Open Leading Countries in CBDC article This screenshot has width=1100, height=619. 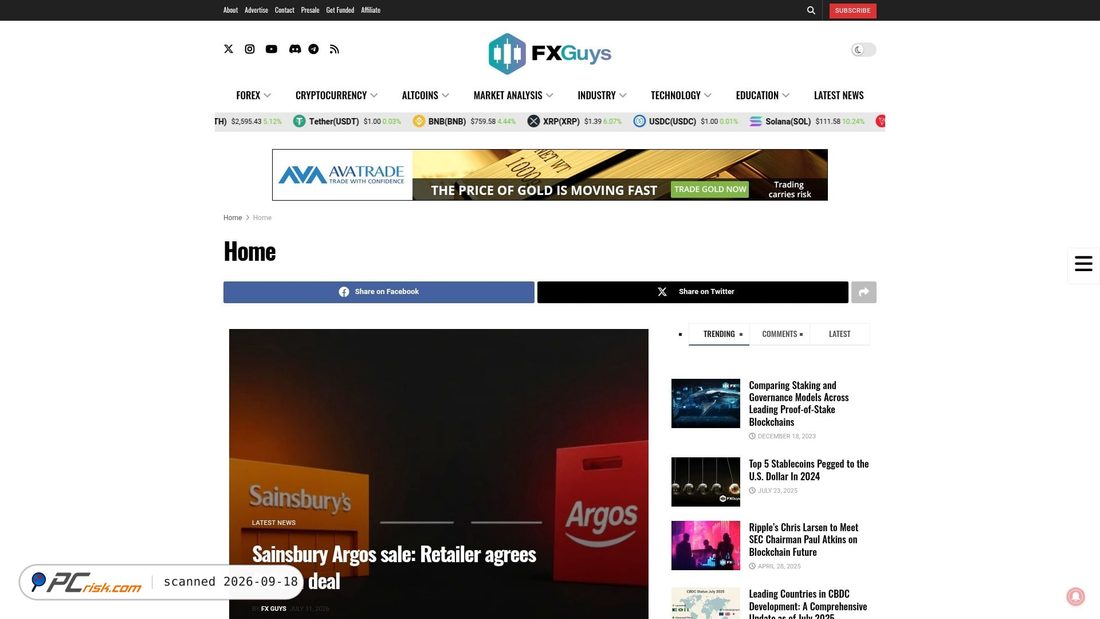pyautogui.click(x=807, y=606)
